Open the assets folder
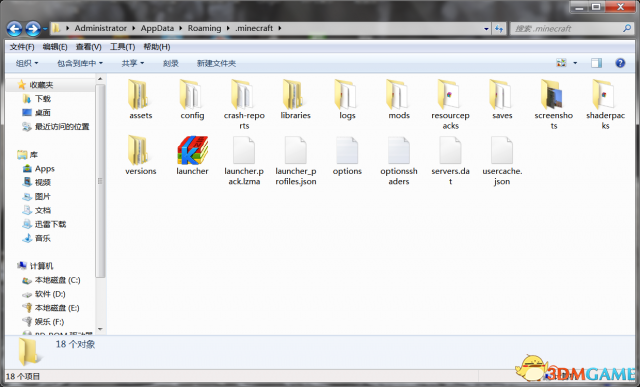Screen dimensions: 640x387 pyautogui.click(x=140, y=99)
